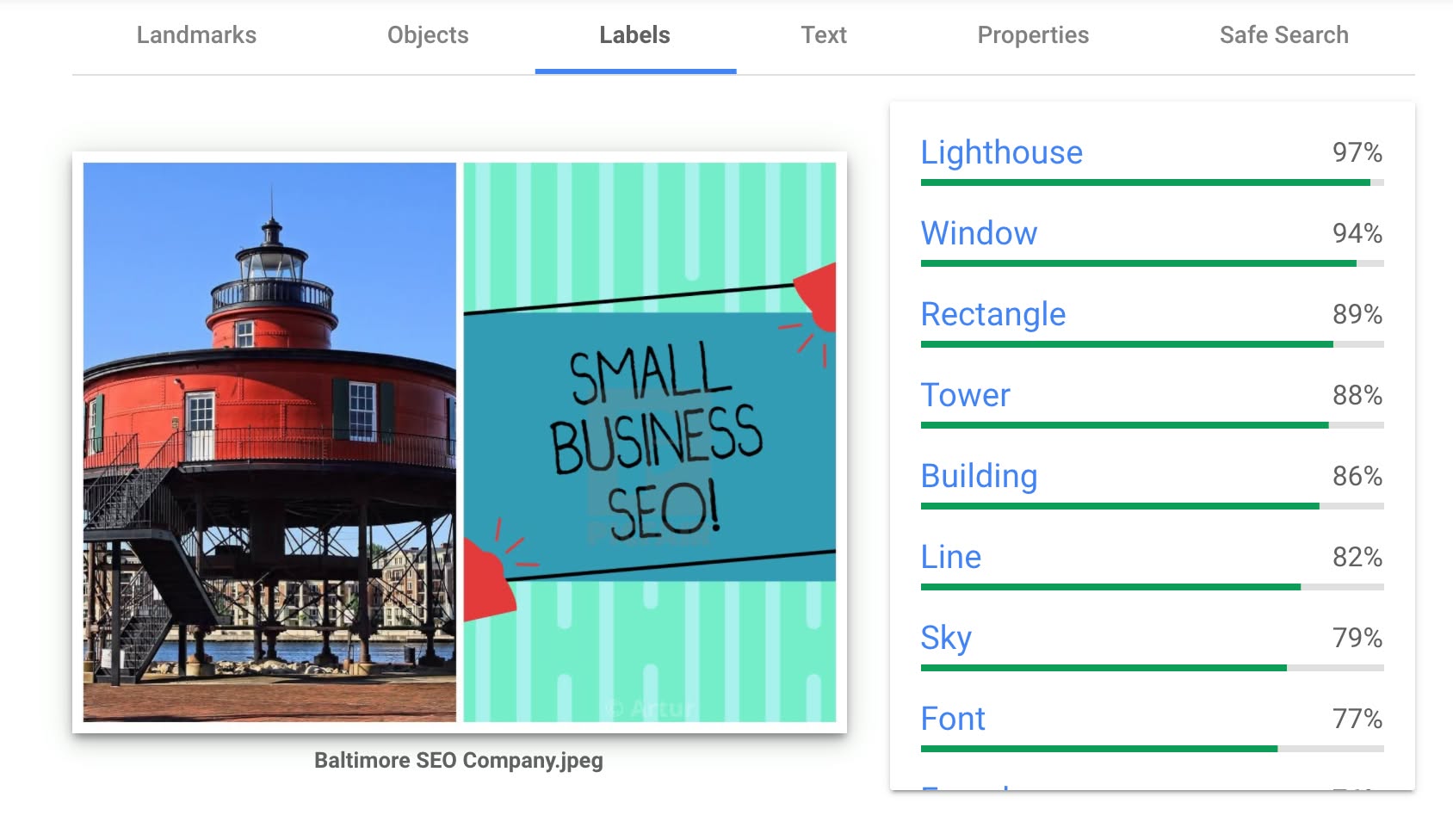Select the Labels tab
This screenshot has width=1453, height=840.
634,35
